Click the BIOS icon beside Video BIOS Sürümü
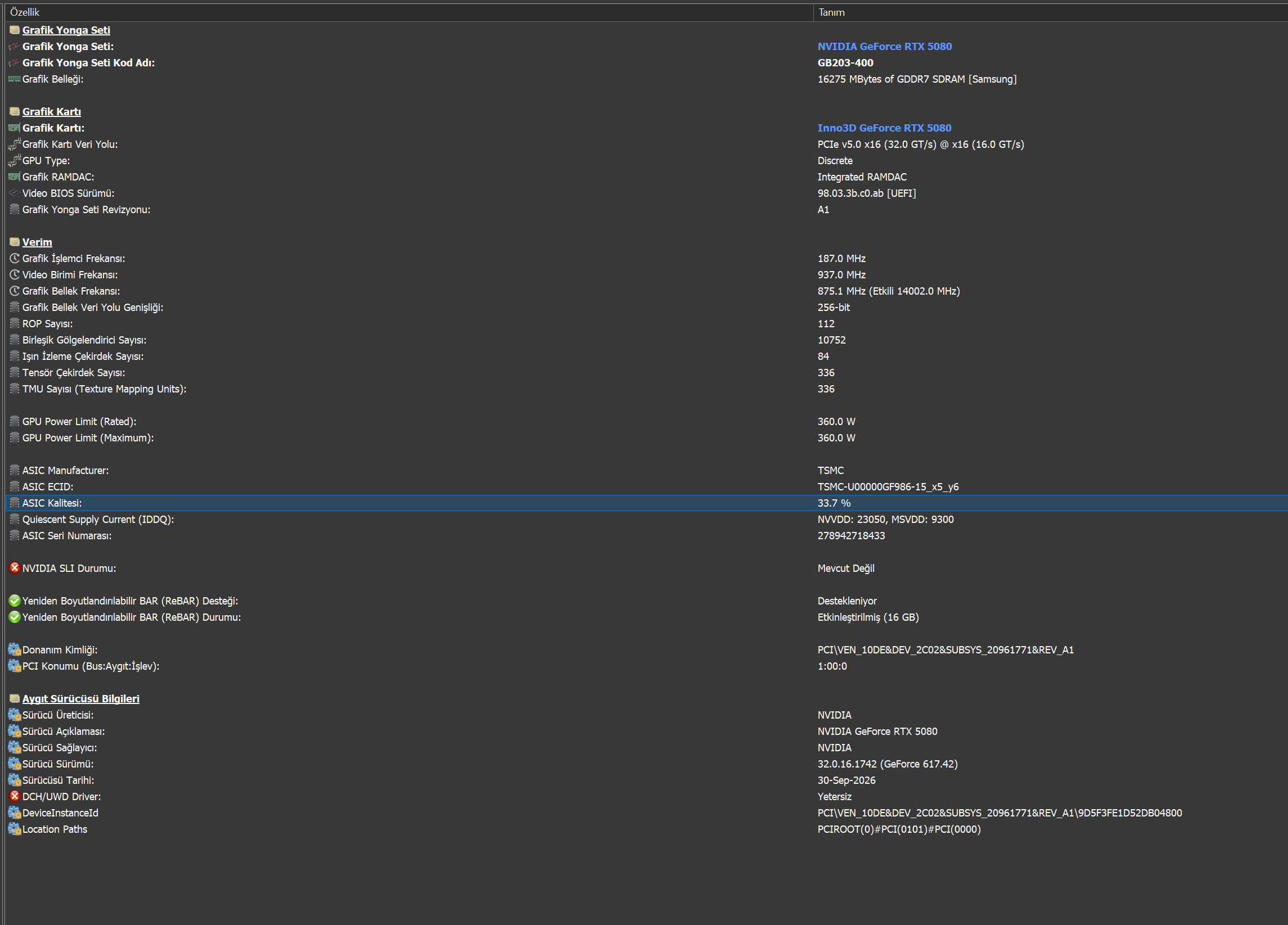Viewport: 1288px width, 925px height. [x=15, y=193]
